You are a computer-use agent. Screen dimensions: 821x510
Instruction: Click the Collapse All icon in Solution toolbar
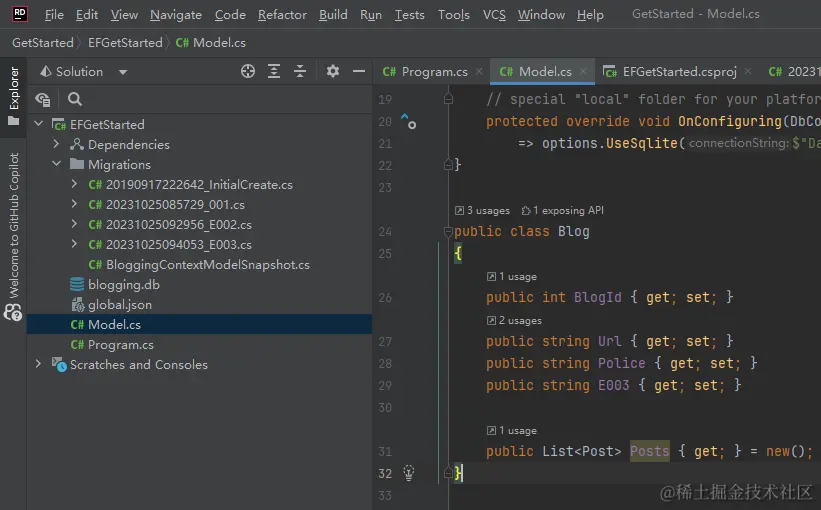pos(300,71)
